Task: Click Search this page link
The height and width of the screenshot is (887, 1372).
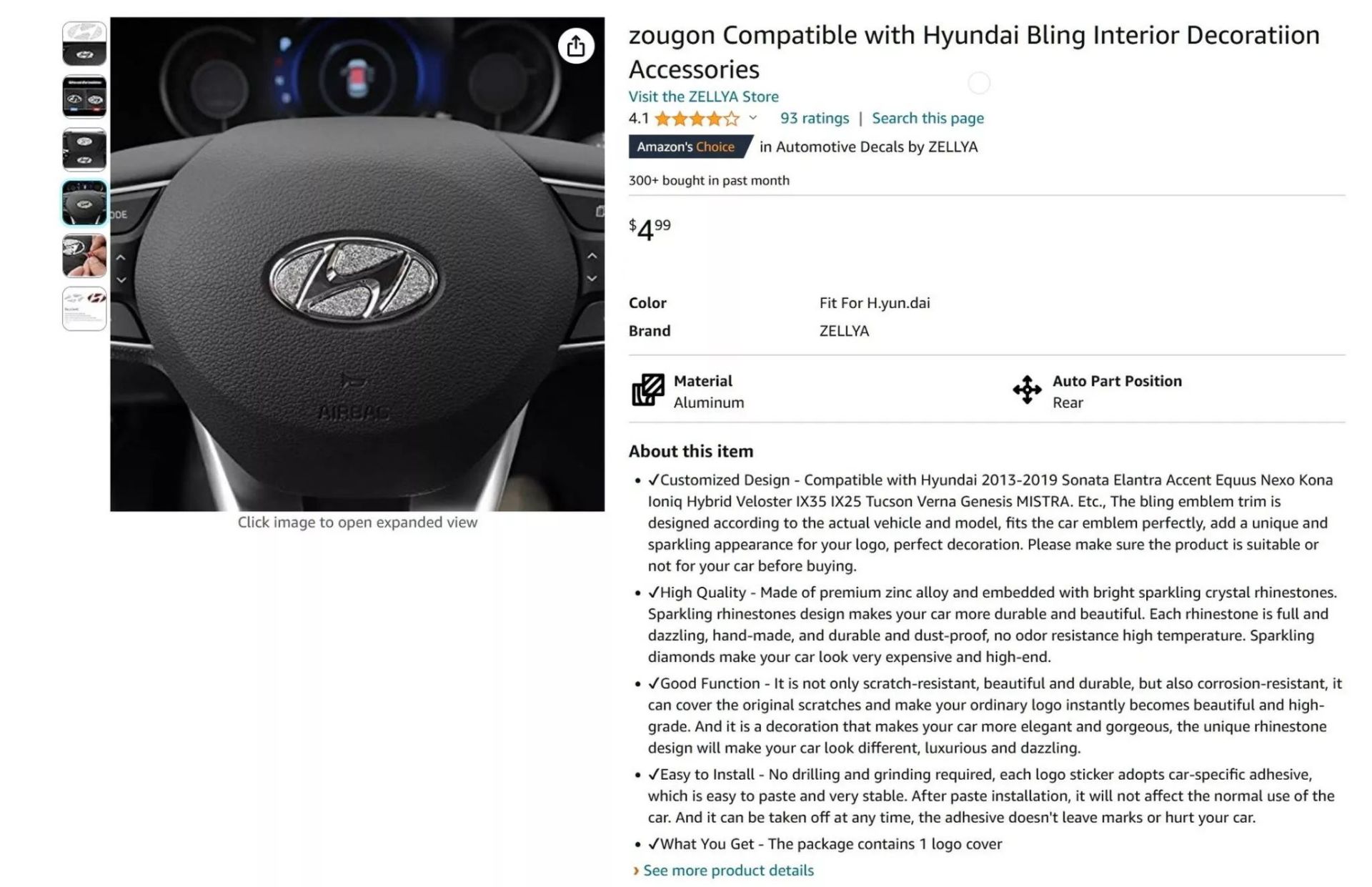Action: click(x=928, y=119)
